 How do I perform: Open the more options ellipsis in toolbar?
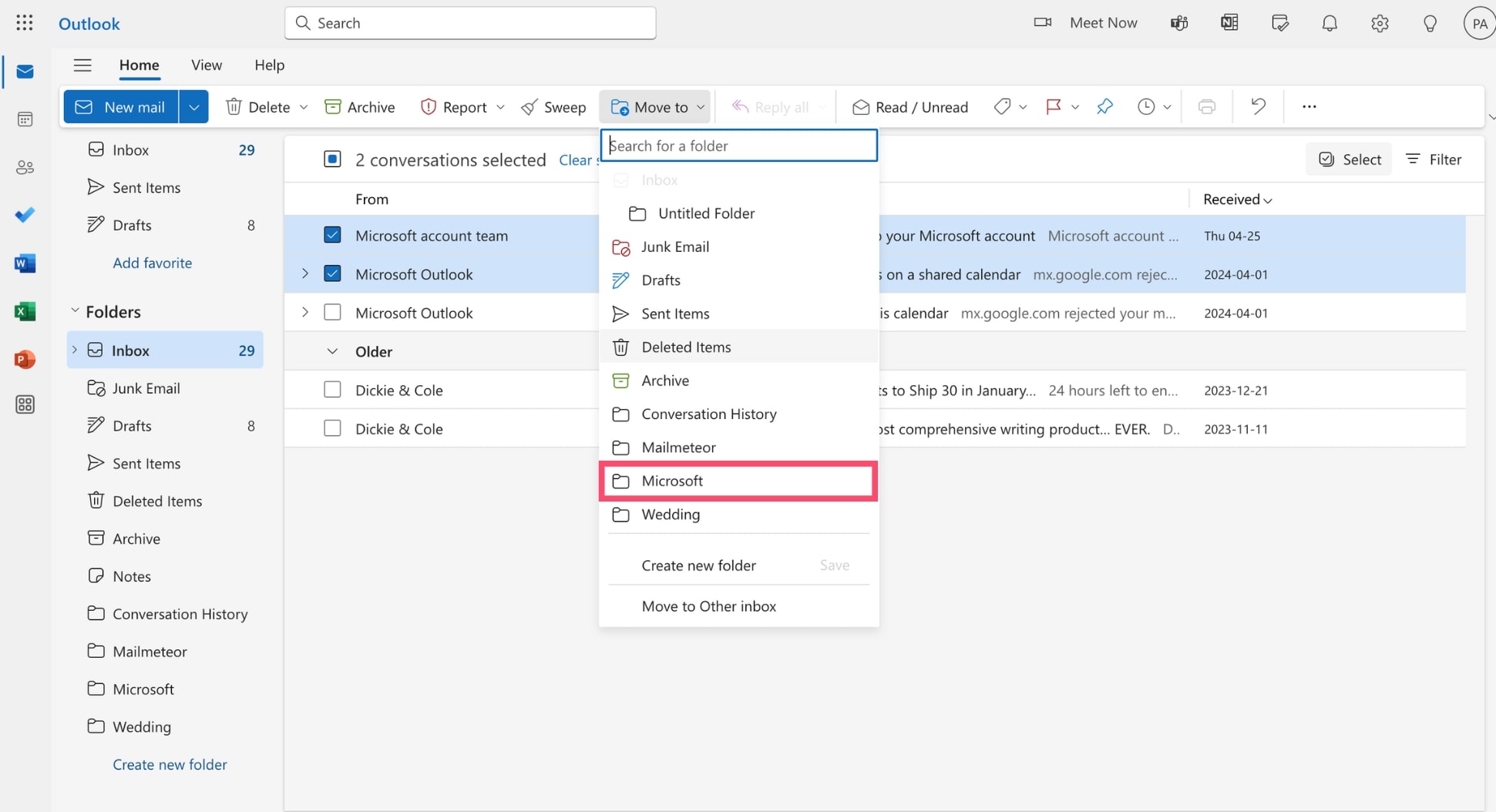pos(1309,106)
